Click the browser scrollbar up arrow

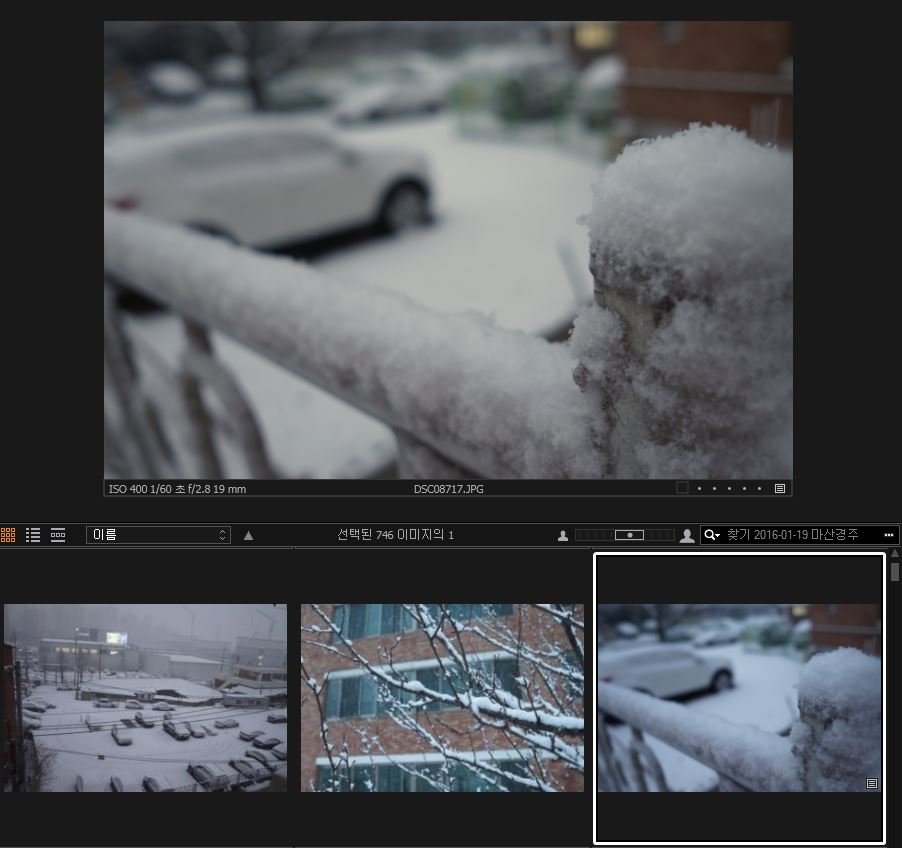pos(895,553)
